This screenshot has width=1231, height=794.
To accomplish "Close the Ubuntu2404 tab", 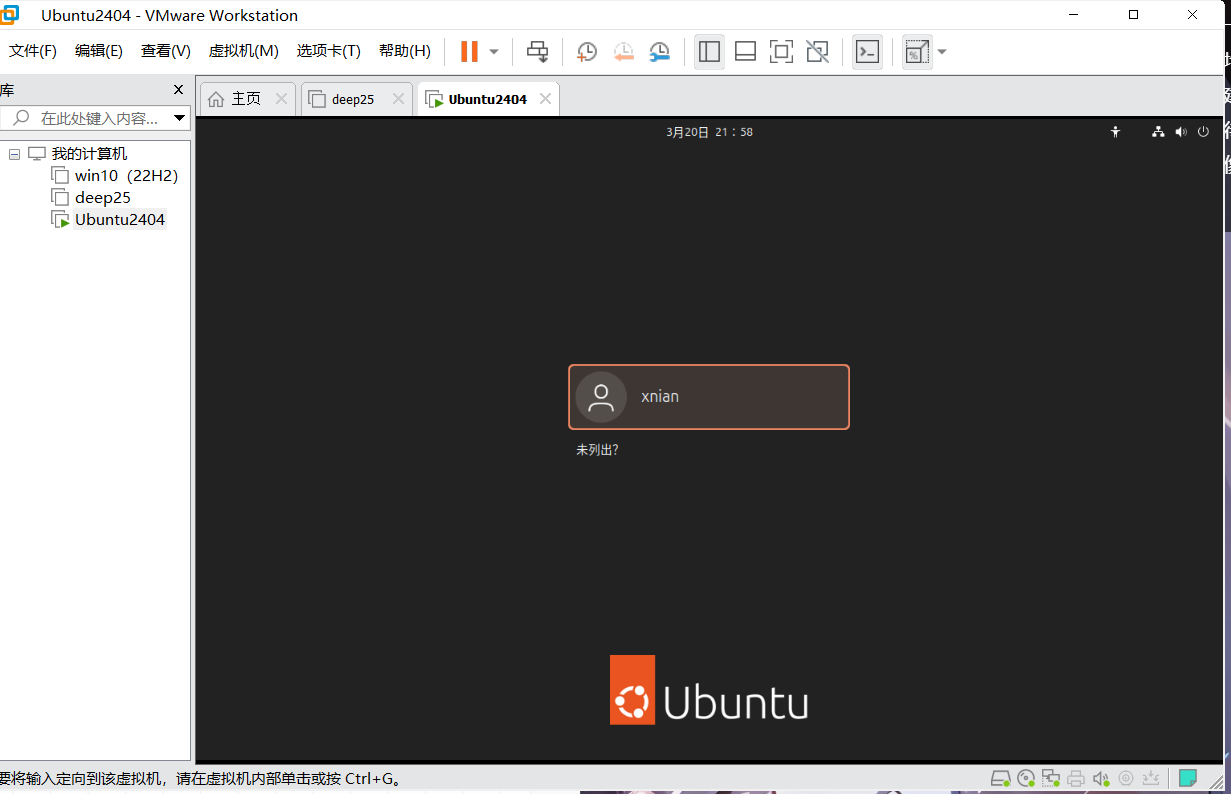I will point(545,99).
